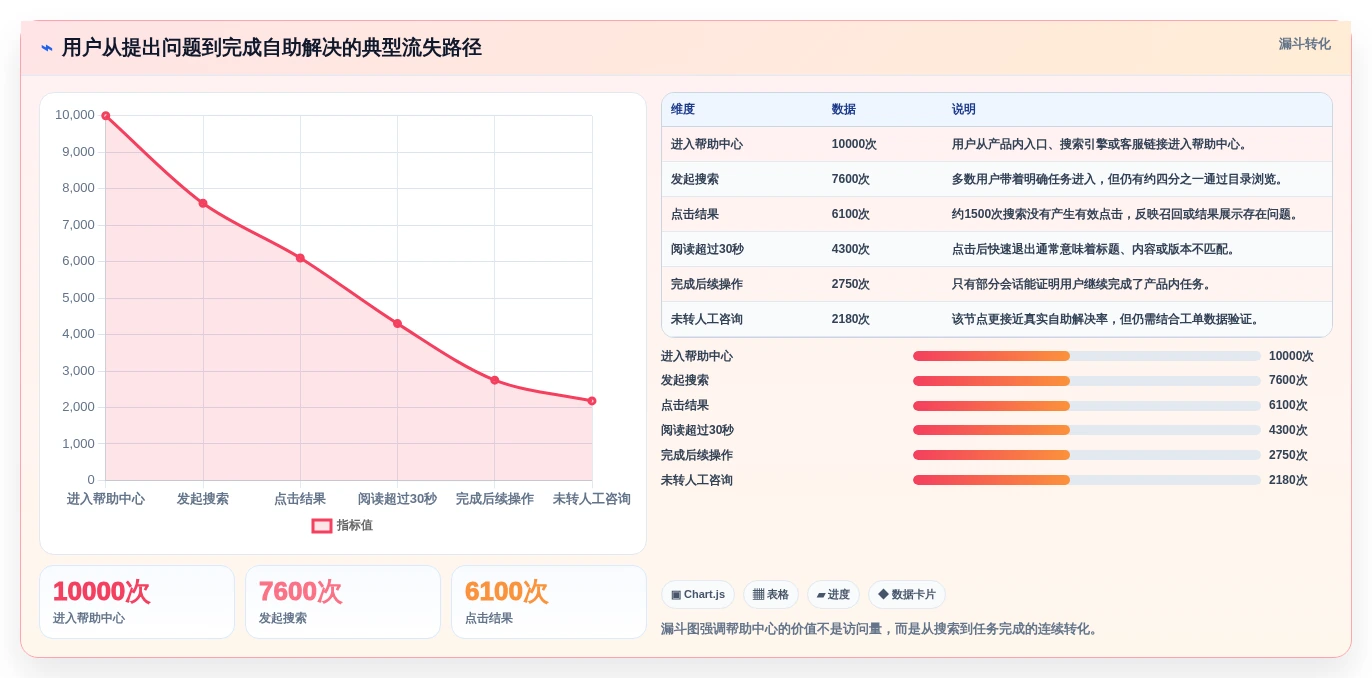Image resolution: width=1372 pixels, height=678 pixels.
Task: Click the chart data point for 未转人工咨询
Action: [x=592, y=401]
